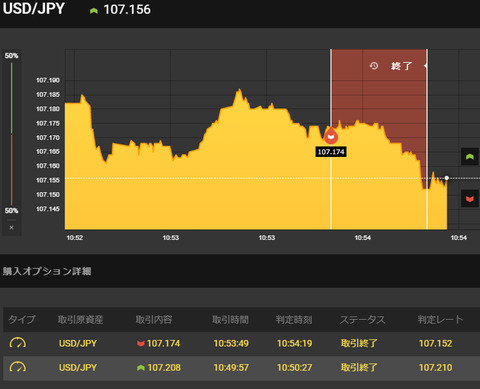Click the green arrow beside 107.156 header rate
The image size is (480, 389).
(x=94, y=11)
